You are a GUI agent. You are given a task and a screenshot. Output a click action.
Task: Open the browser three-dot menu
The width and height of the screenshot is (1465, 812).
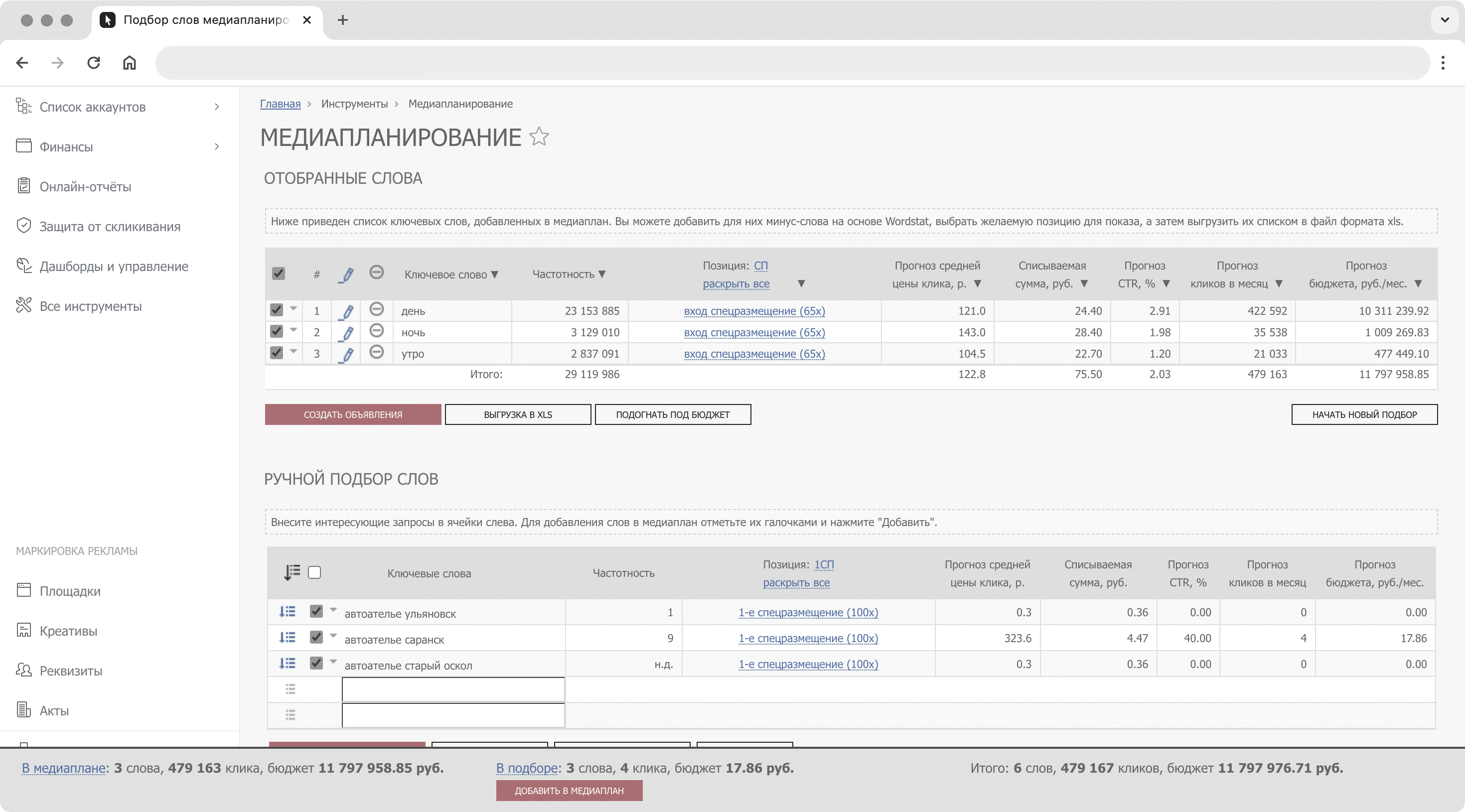point(1443,63)
